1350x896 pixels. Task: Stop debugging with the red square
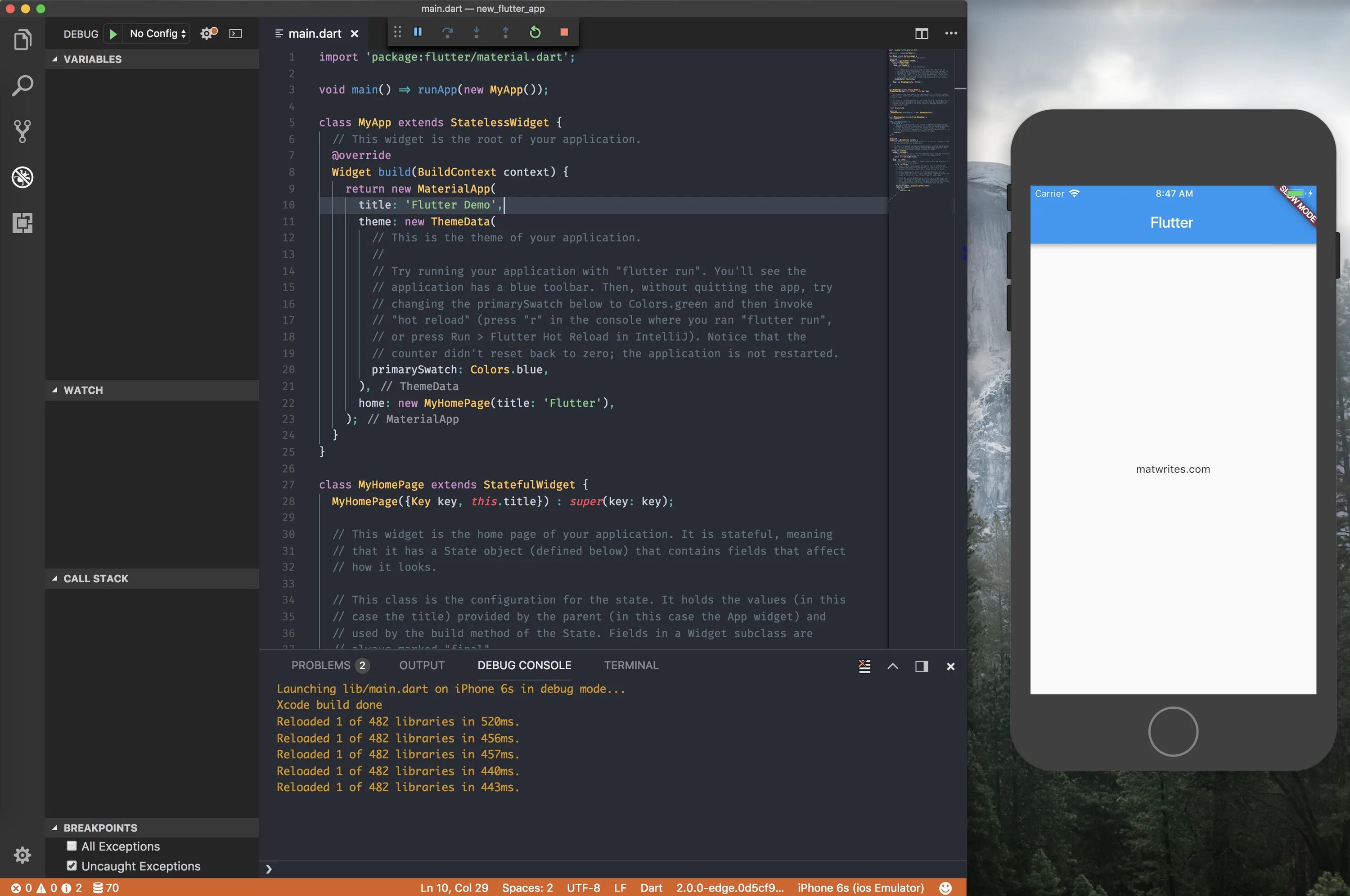(x=564, y=32)
